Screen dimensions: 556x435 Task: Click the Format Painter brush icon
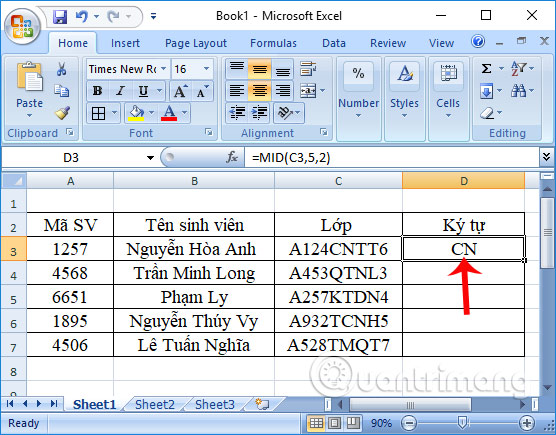pyautogui.click(x=62, y=113)
